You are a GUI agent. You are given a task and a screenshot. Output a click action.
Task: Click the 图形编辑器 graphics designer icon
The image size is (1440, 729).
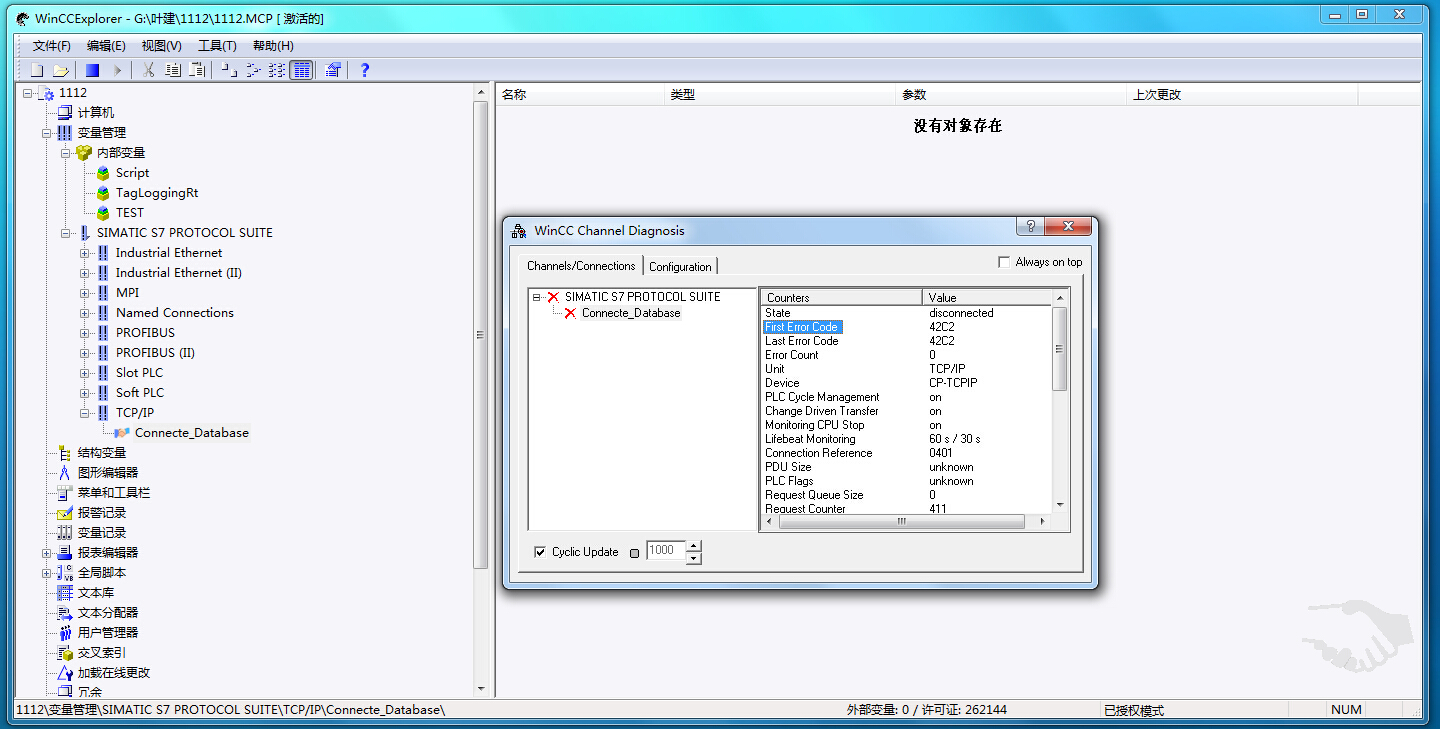(x=65, y=473)
